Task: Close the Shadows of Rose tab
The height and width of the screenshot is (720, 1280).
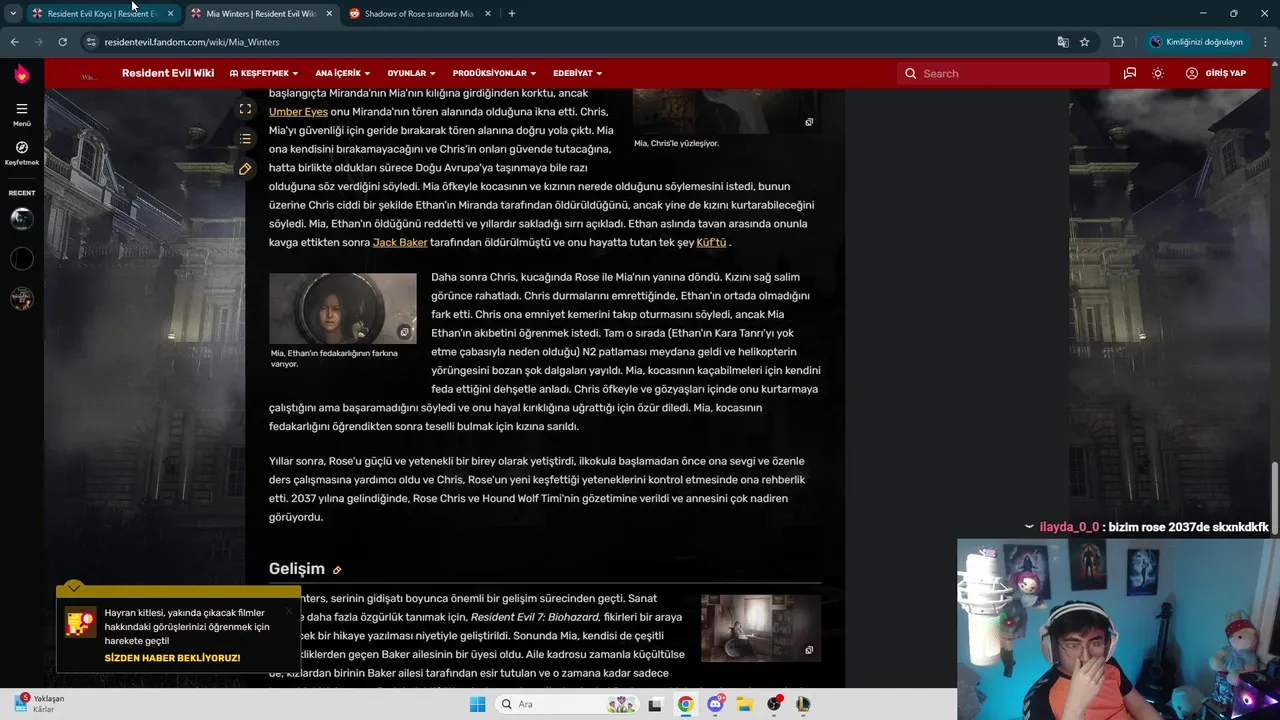Action: point(488,14)
